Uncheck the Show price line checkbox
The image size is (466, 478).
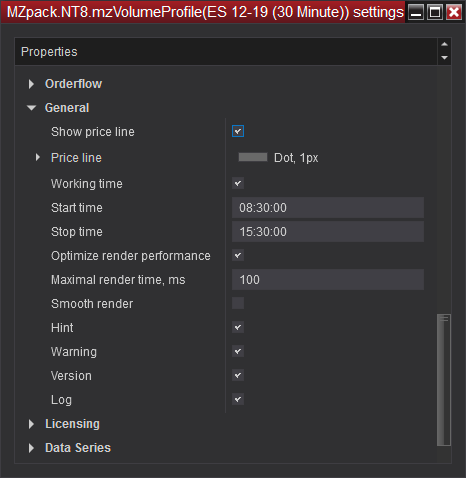(238, 131)
